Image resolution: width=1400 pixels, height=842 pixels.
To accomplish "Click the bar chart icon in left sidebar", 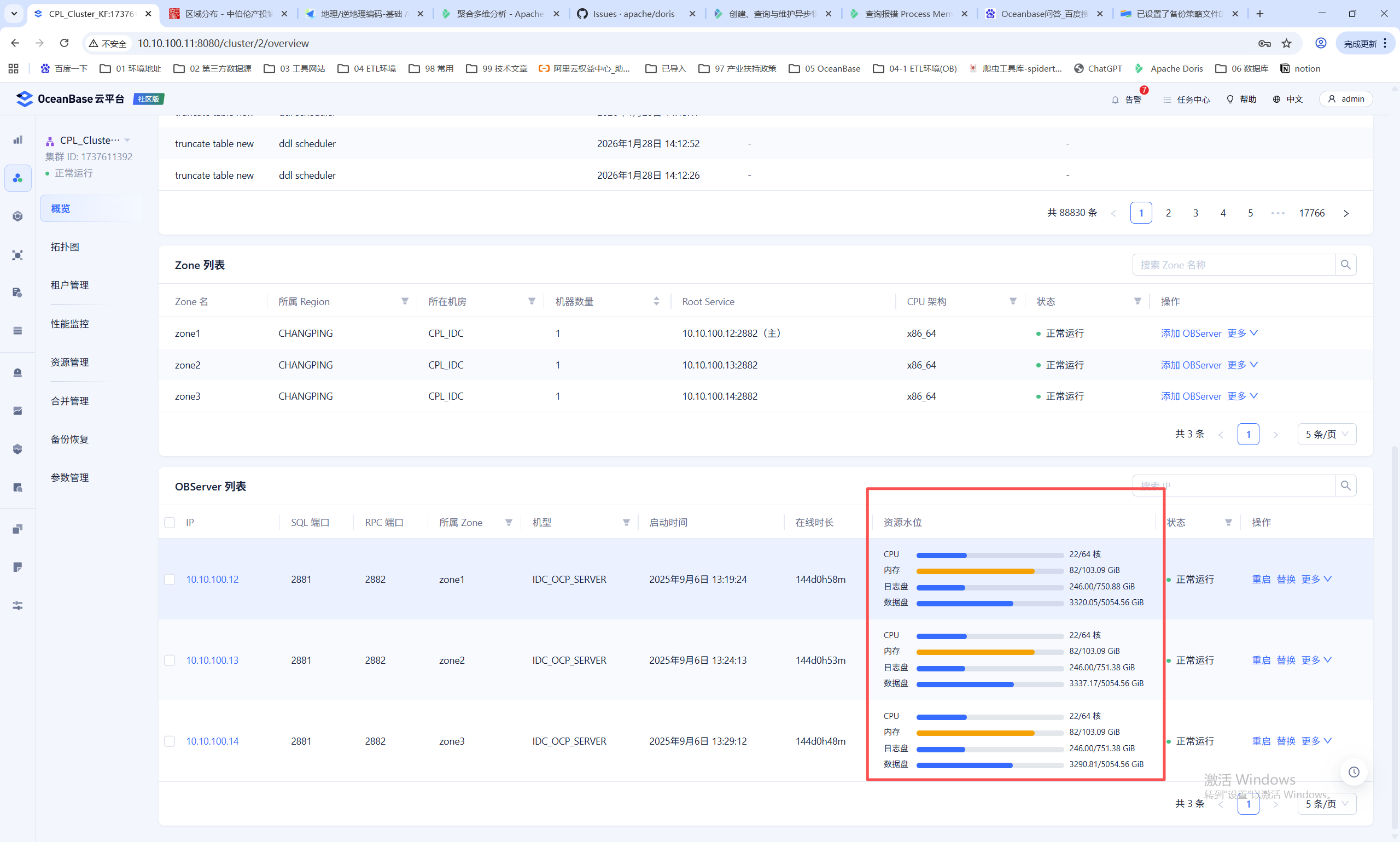I will (x=17, y=139).
